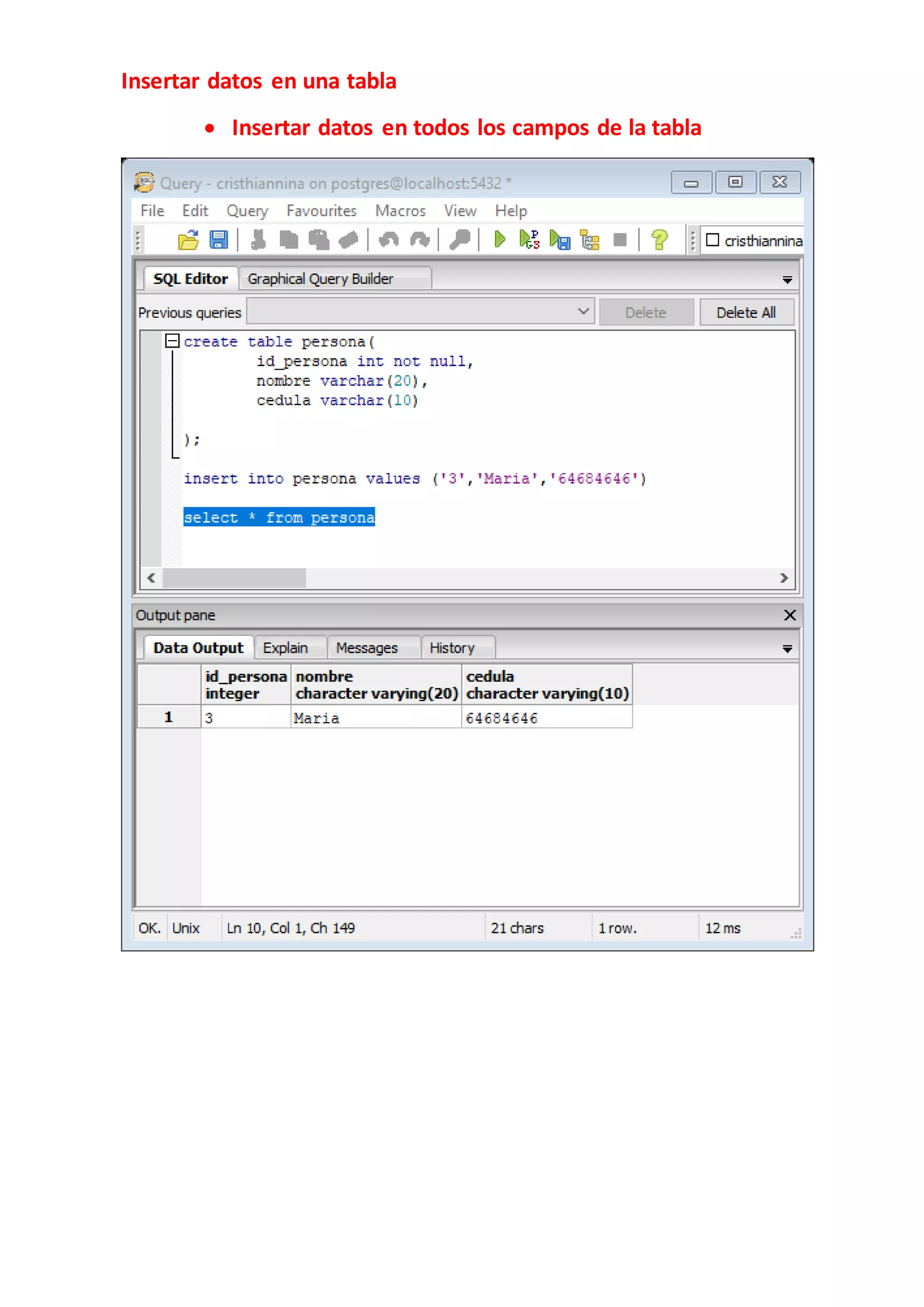The height and width of the screenshot is (1307, 924).
Task: Click the cell containing Maria
Action: (376, 718)
